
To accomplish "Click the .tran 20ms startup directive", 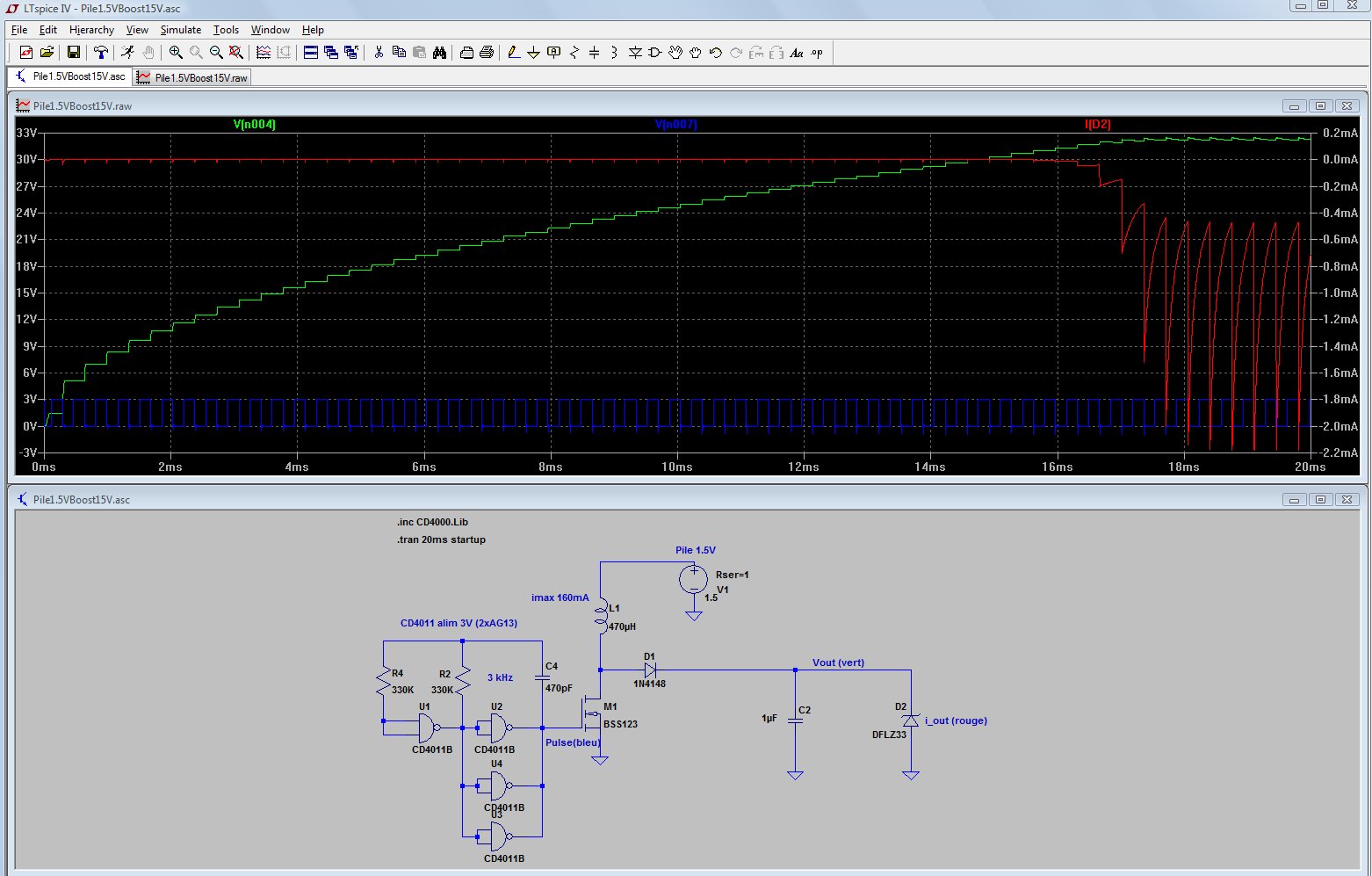I will click(441, 539).
